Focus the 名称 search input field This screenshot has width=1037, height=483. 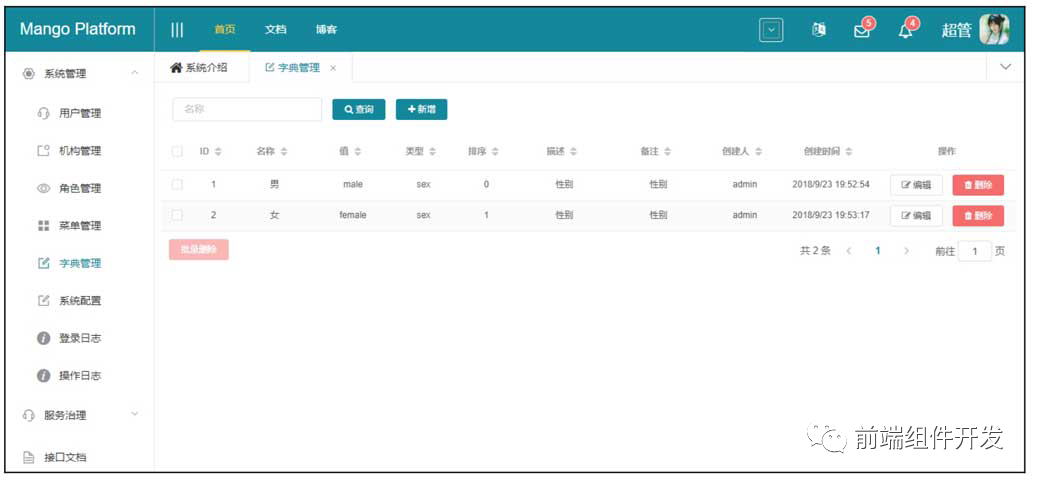[247, 109]
